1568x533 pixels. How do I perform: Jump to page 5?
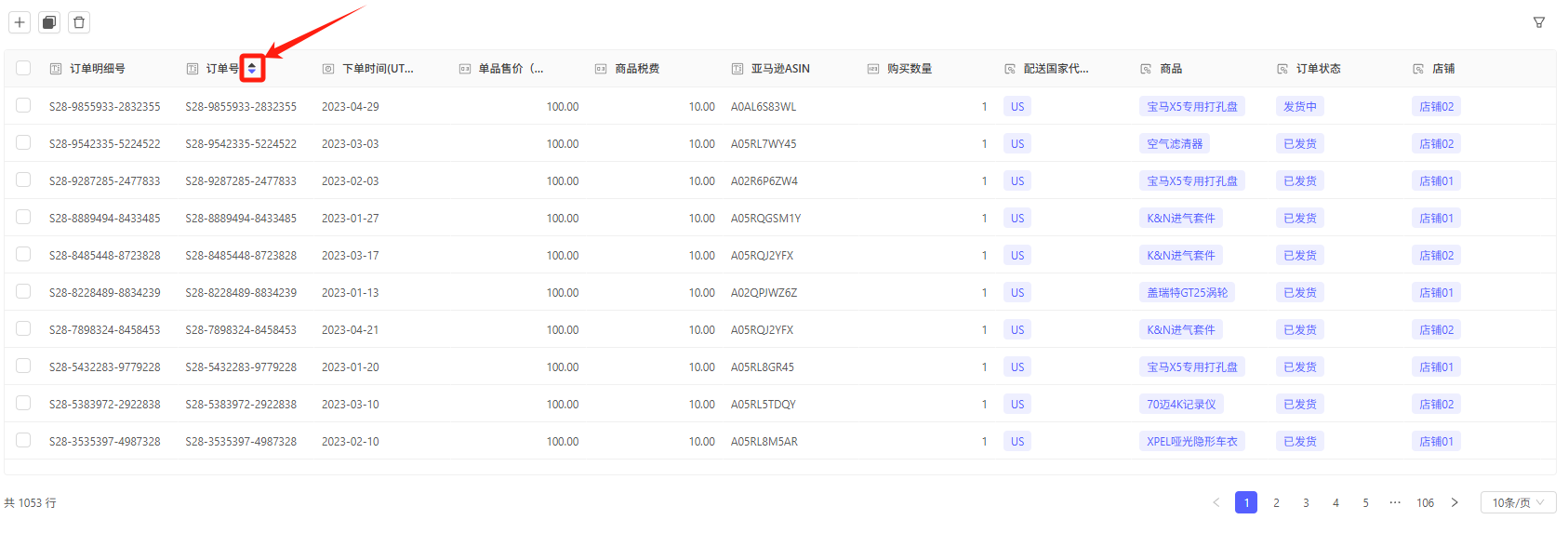point(1365,502)
